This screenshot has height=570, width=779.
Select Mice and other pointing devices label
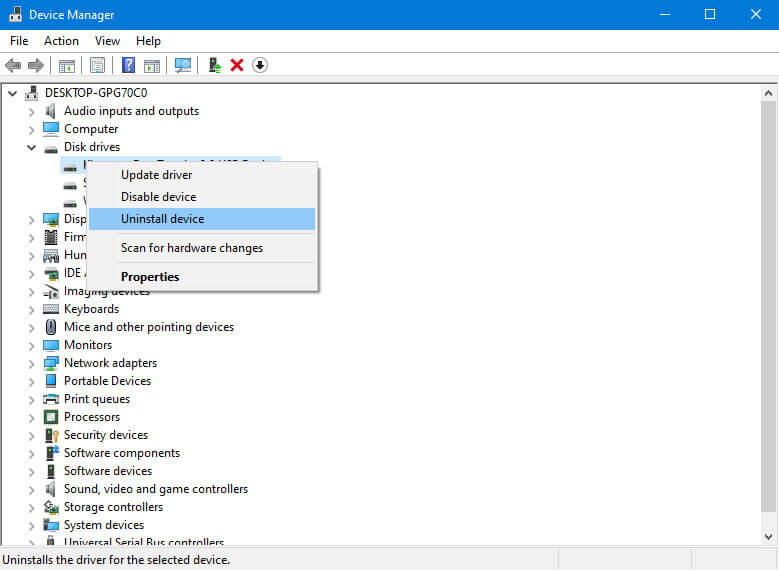pos(149,327)
